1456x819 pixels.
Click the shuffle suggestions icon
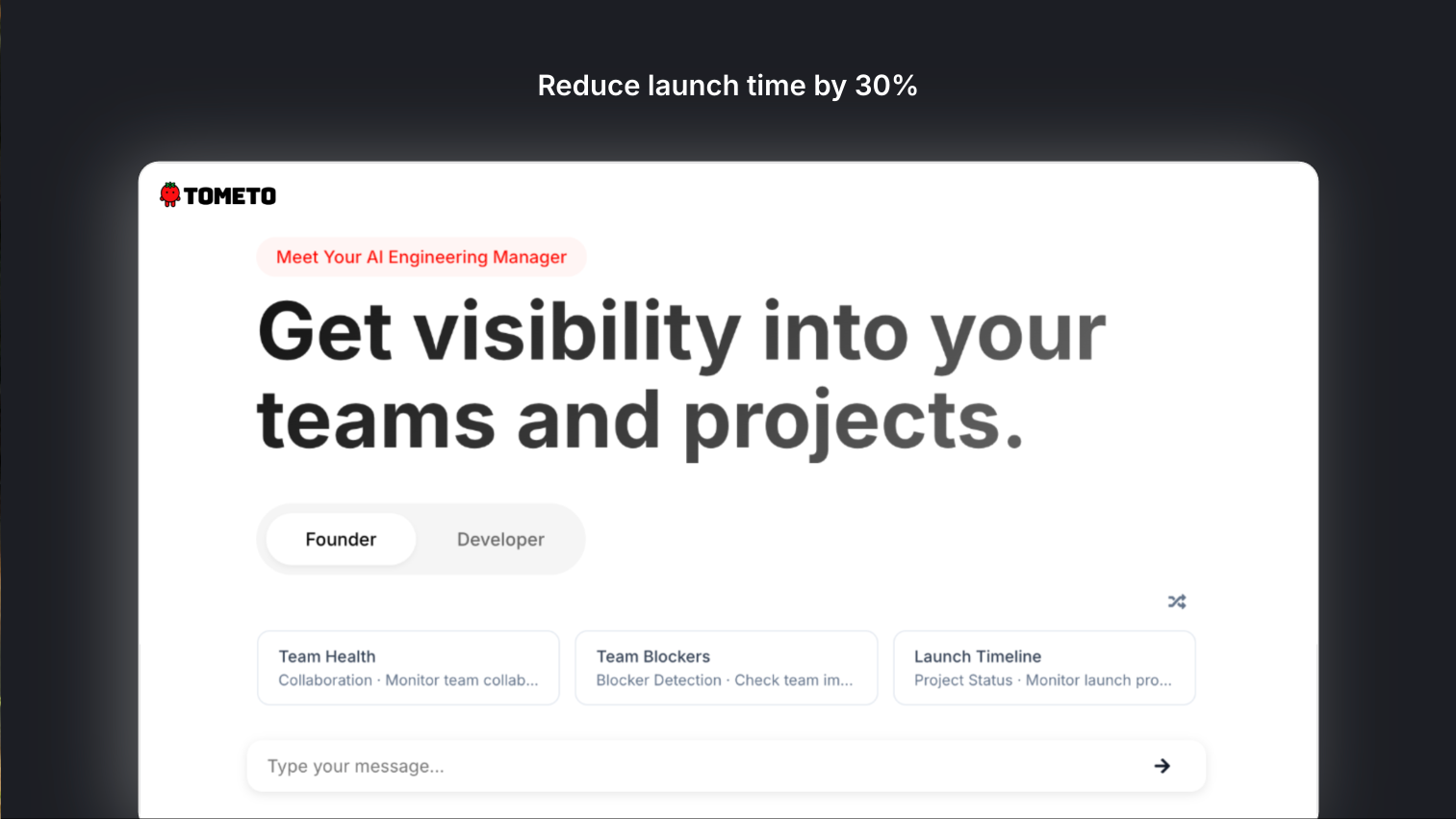(1177, 601)
